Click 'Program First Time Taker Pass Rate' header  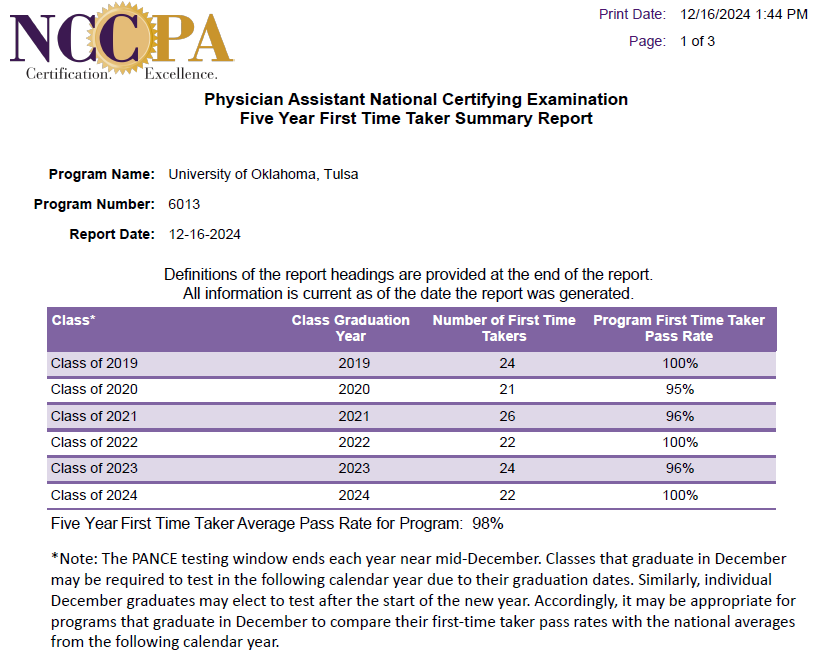[x=679, y=328]
